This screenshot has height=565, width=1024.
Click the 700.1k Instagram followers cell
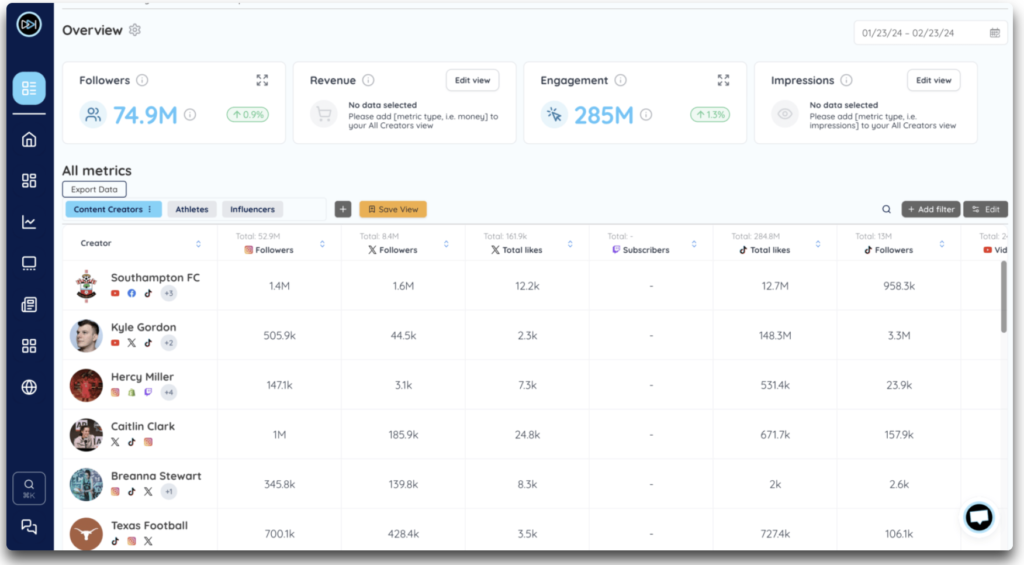[280, 534]
